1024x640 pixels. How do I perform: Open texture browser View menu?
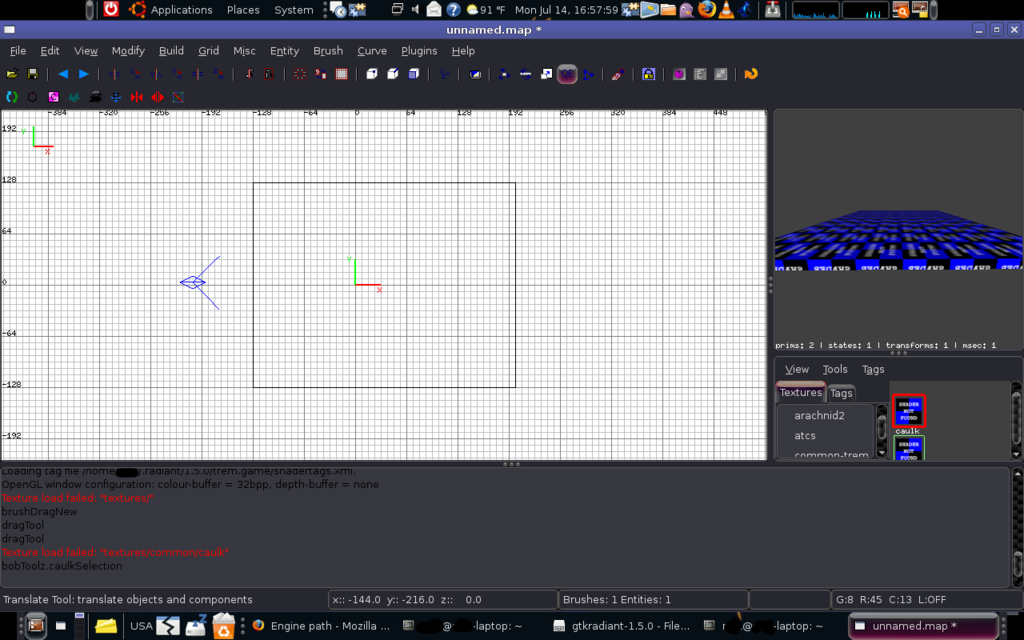pyautogui.click(x=797, y=369)
